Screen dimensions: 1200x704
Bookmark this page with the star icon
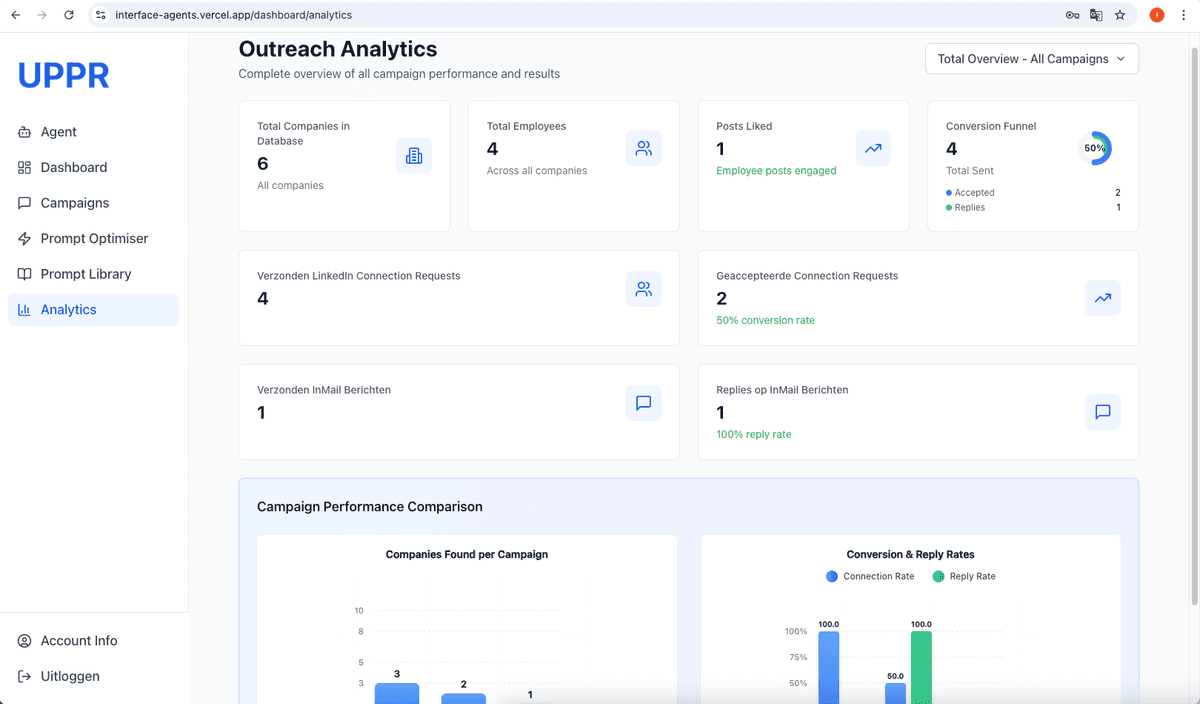pos(1120,15)
